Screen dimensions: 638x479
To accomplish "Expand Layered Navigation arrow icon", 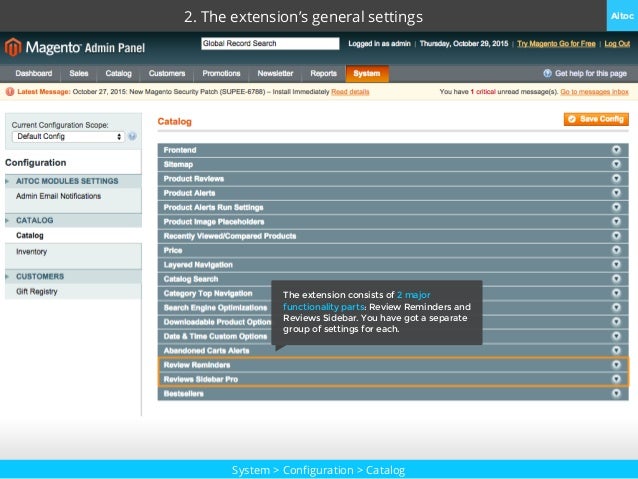I will click(x=616, y=265).
